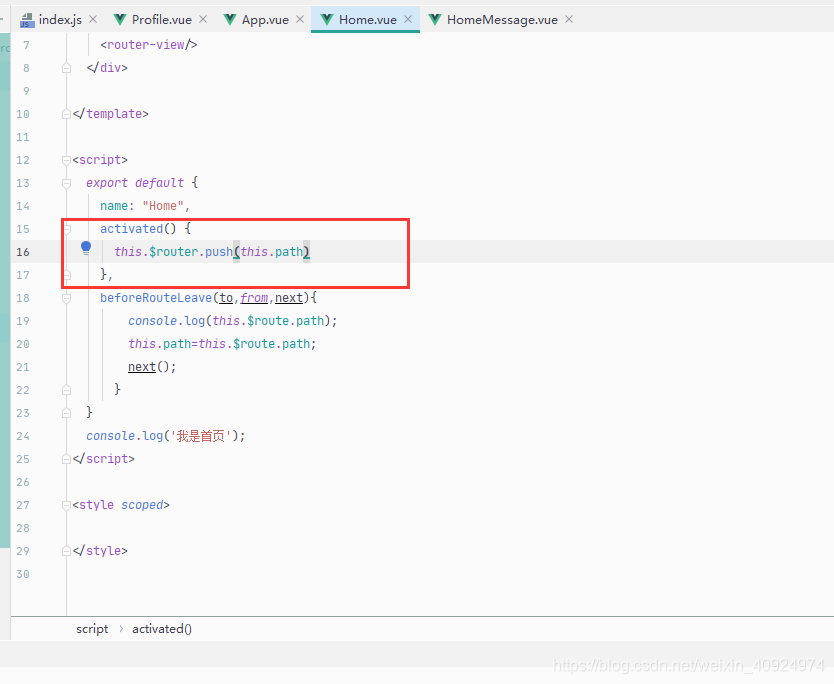Viewport: 834px width, 684px height.
Task: Click the closing '</style>' tag text
Action: (x=100, y=550)
